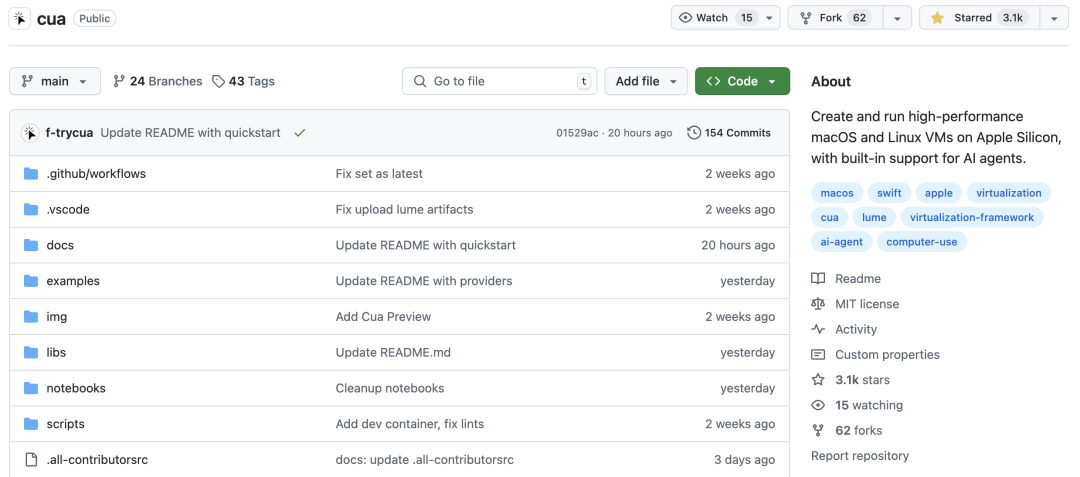Screen dimensions: 1080x477
Task: Click the Starred button to unstar the repository
Action: [x=979, y=18]
